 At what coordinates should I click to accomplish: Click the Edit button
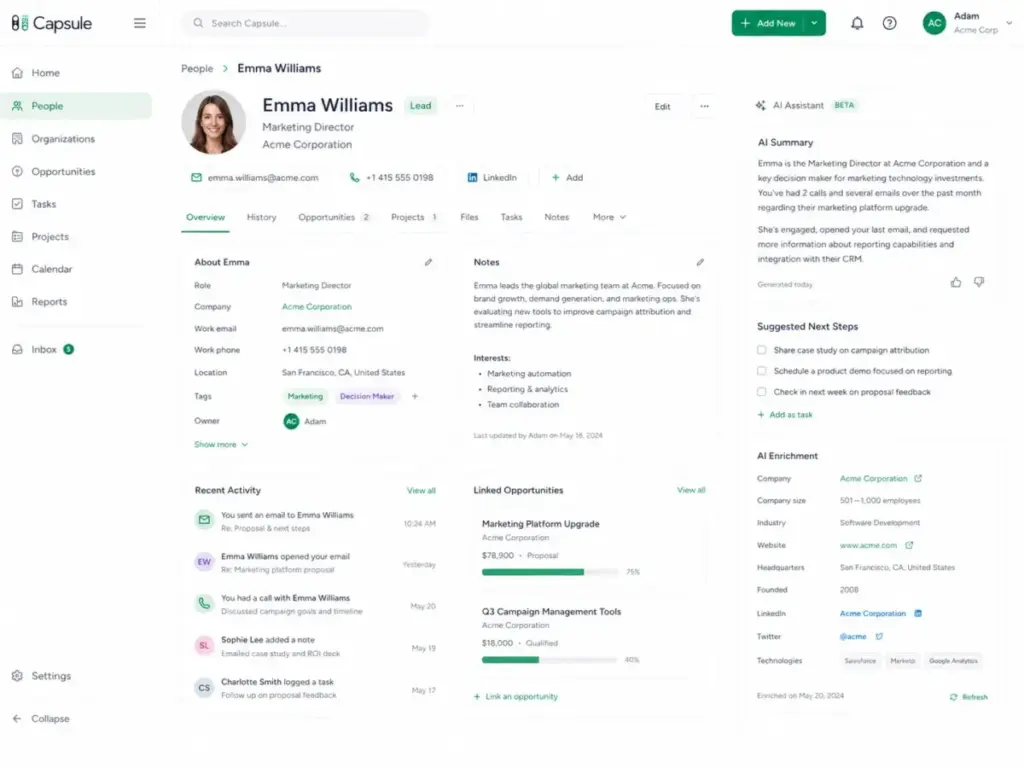click(x=662, y=106)
